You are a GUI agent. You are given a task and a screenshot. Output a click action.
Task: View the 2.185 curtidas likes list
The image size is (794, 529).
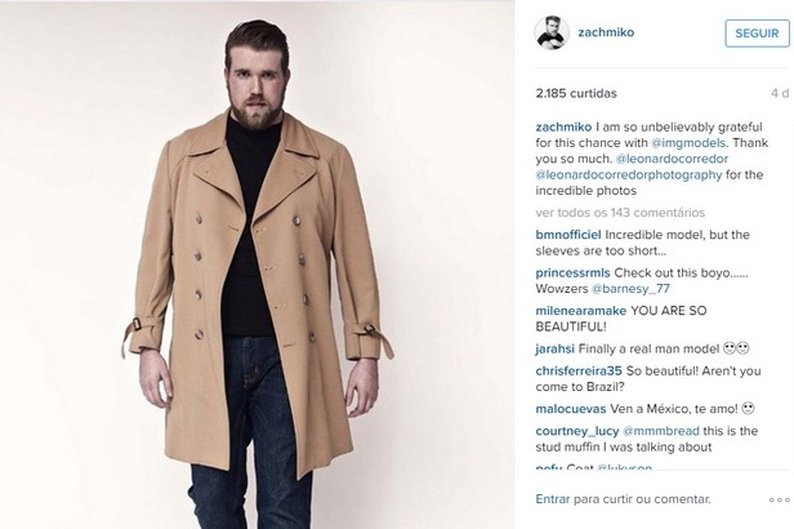[x=576, y=93]
